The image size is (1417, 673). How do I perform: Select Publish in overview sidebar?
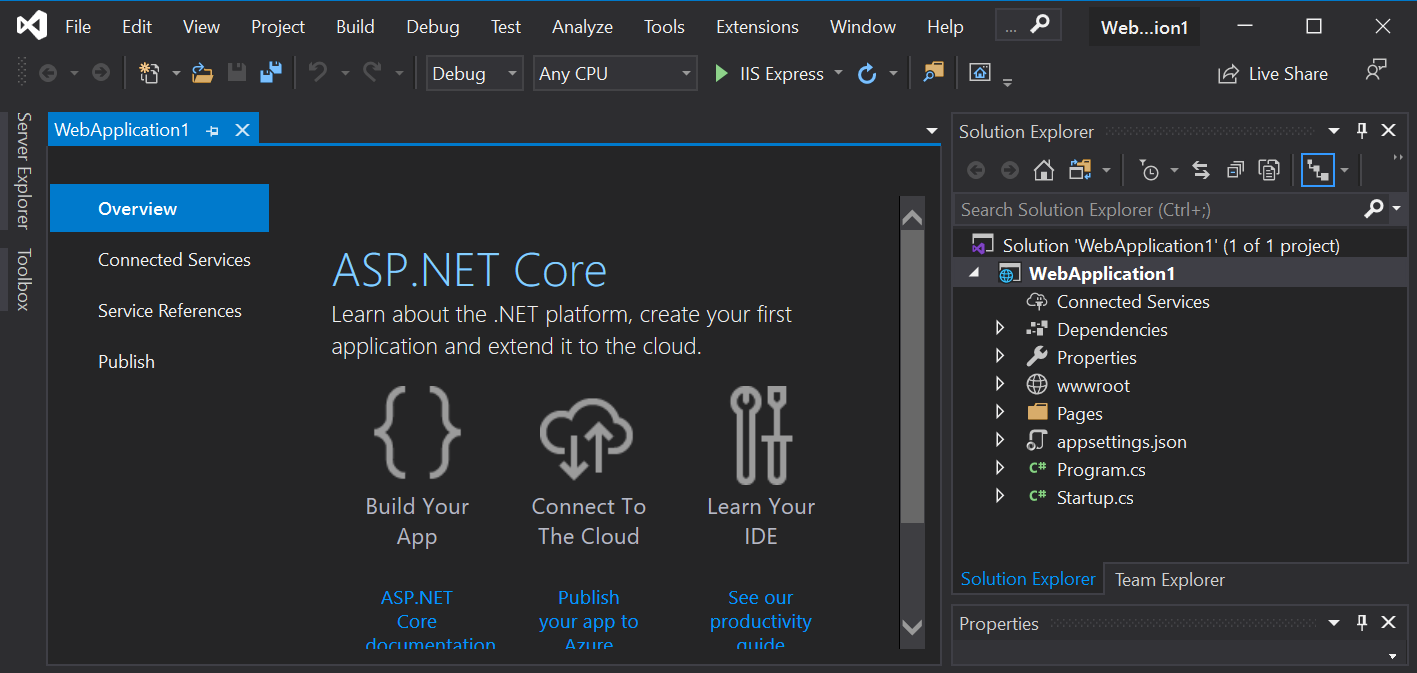[x=126, y=362]
